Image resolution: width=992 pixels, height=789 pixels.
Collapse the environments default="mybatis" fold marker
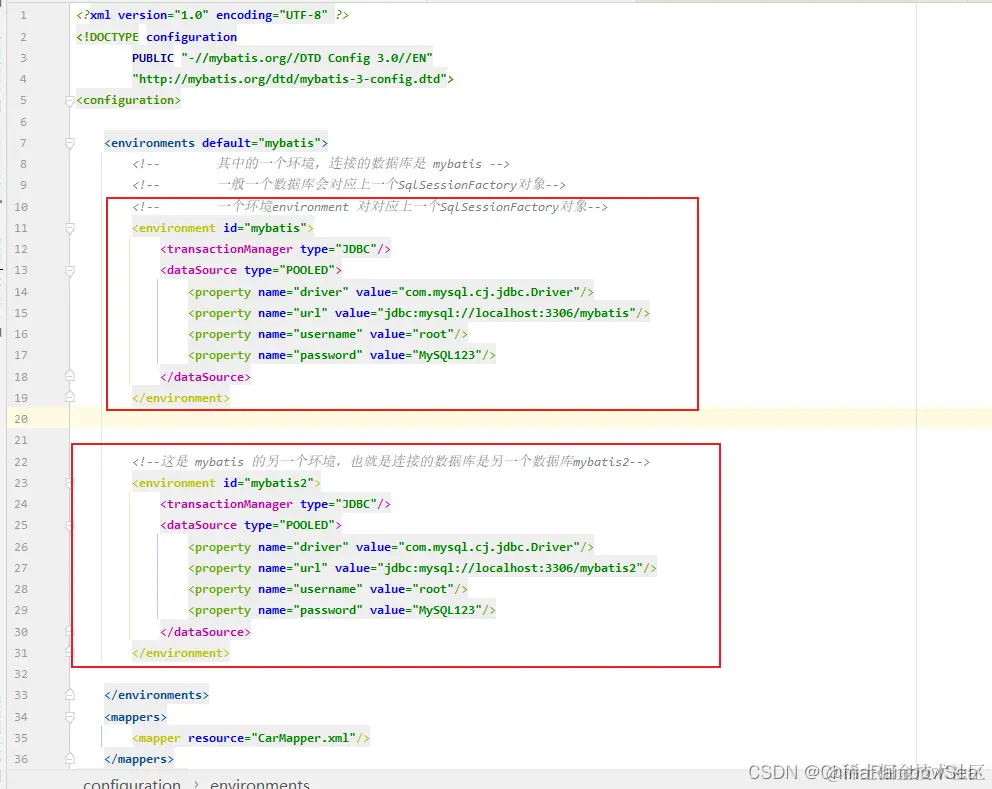[70, 144]
